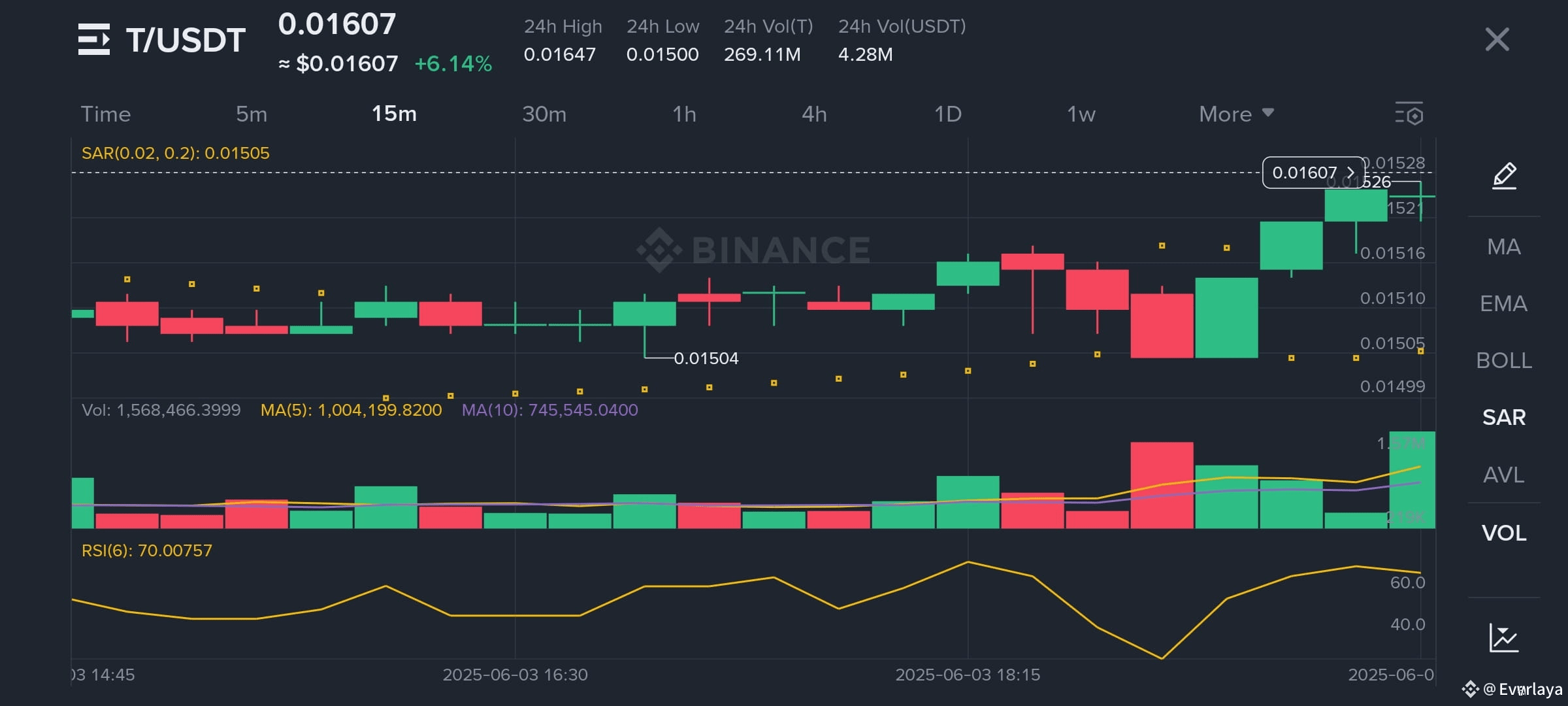Choose the Time line chart view
This screenshot has width=1568, height=706.
[x=106, y=114]
